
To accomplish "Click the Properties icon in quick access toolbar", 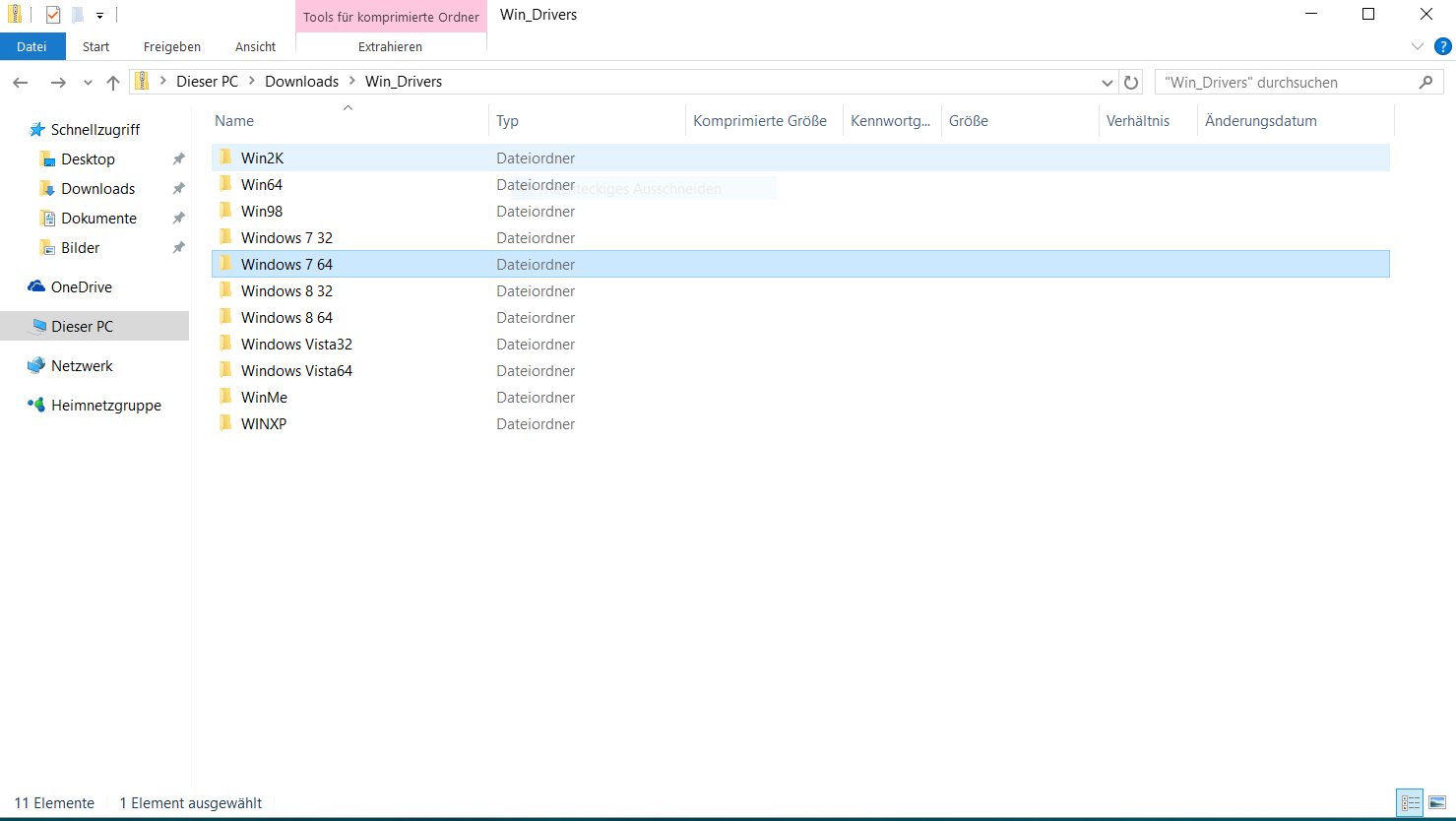I will 53,15.
